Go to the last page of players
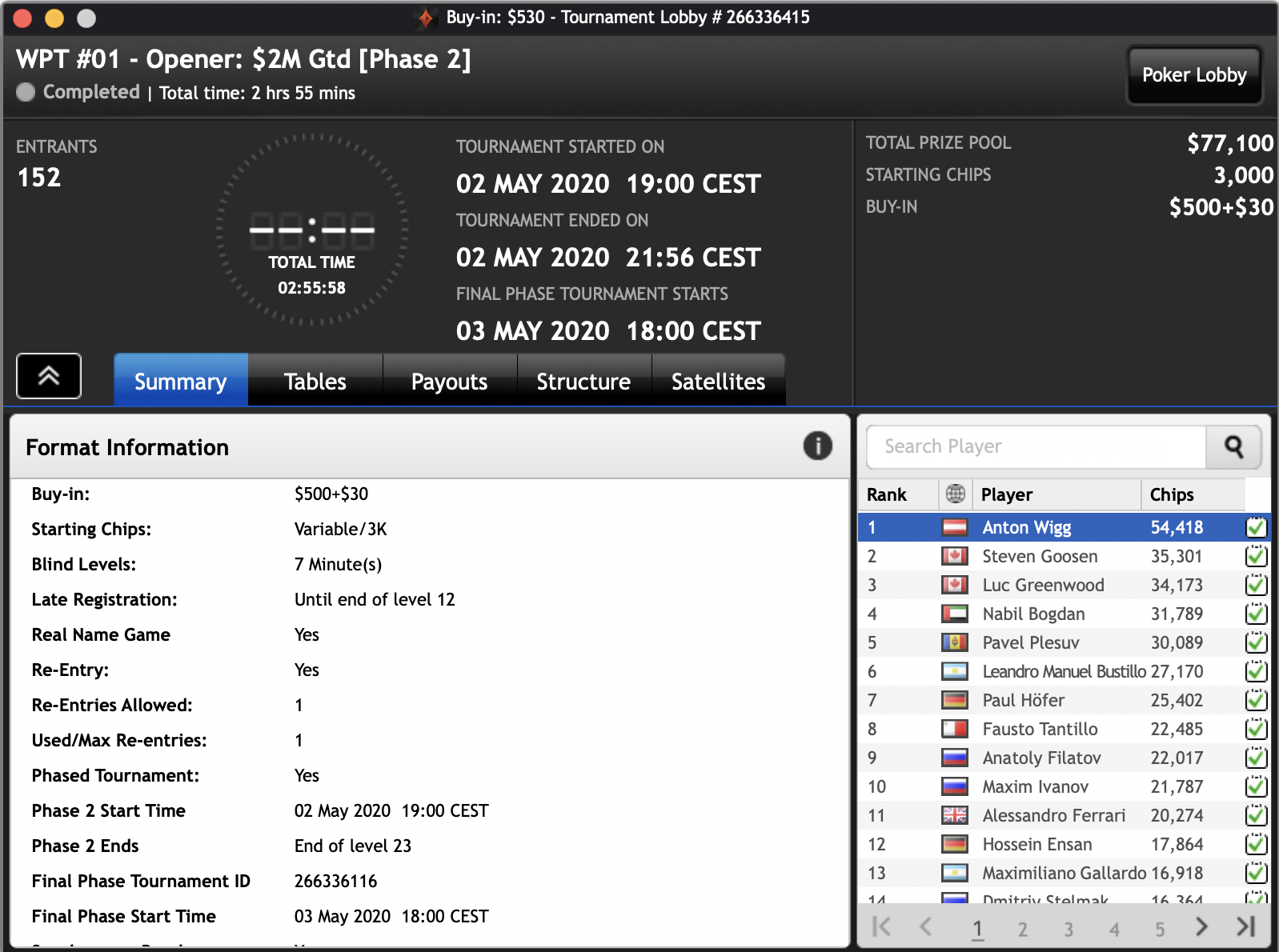This screenshot has width=1279, height=952. click(1245, 926)
